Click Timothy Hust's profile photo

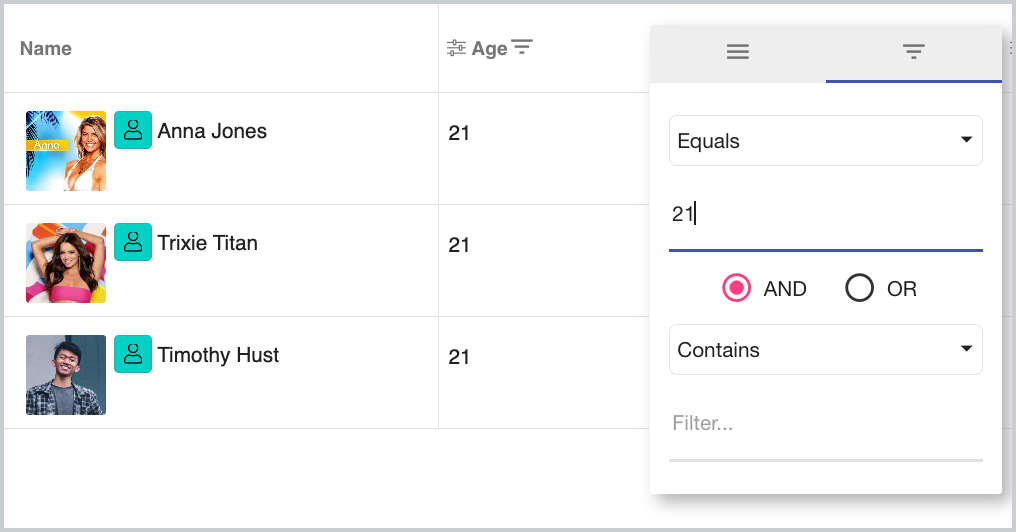(66, 375)
